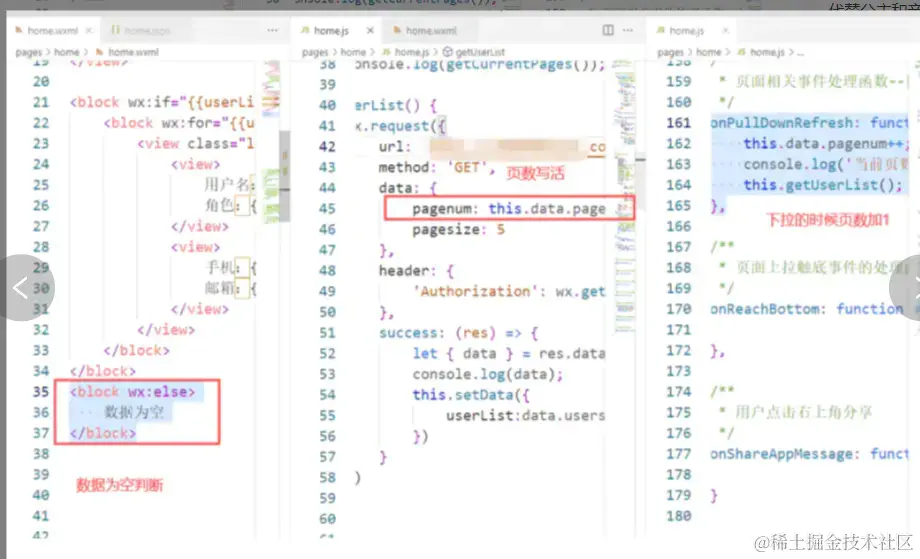Select home.js tab in middle pane

(330, 31)
